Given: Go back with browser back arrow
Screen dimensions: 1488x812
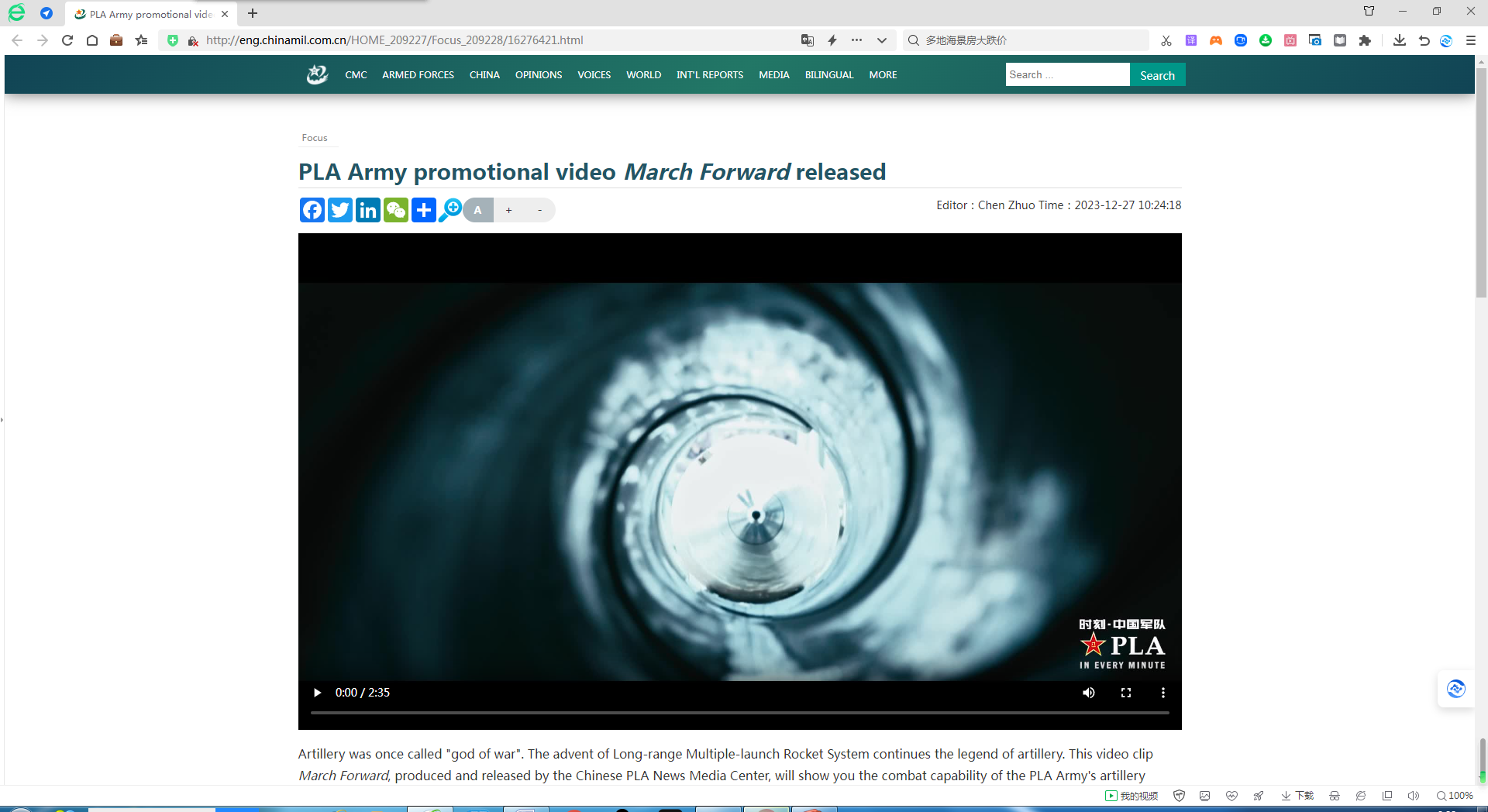Looking at the screenshot, I should tap(17, 40).
